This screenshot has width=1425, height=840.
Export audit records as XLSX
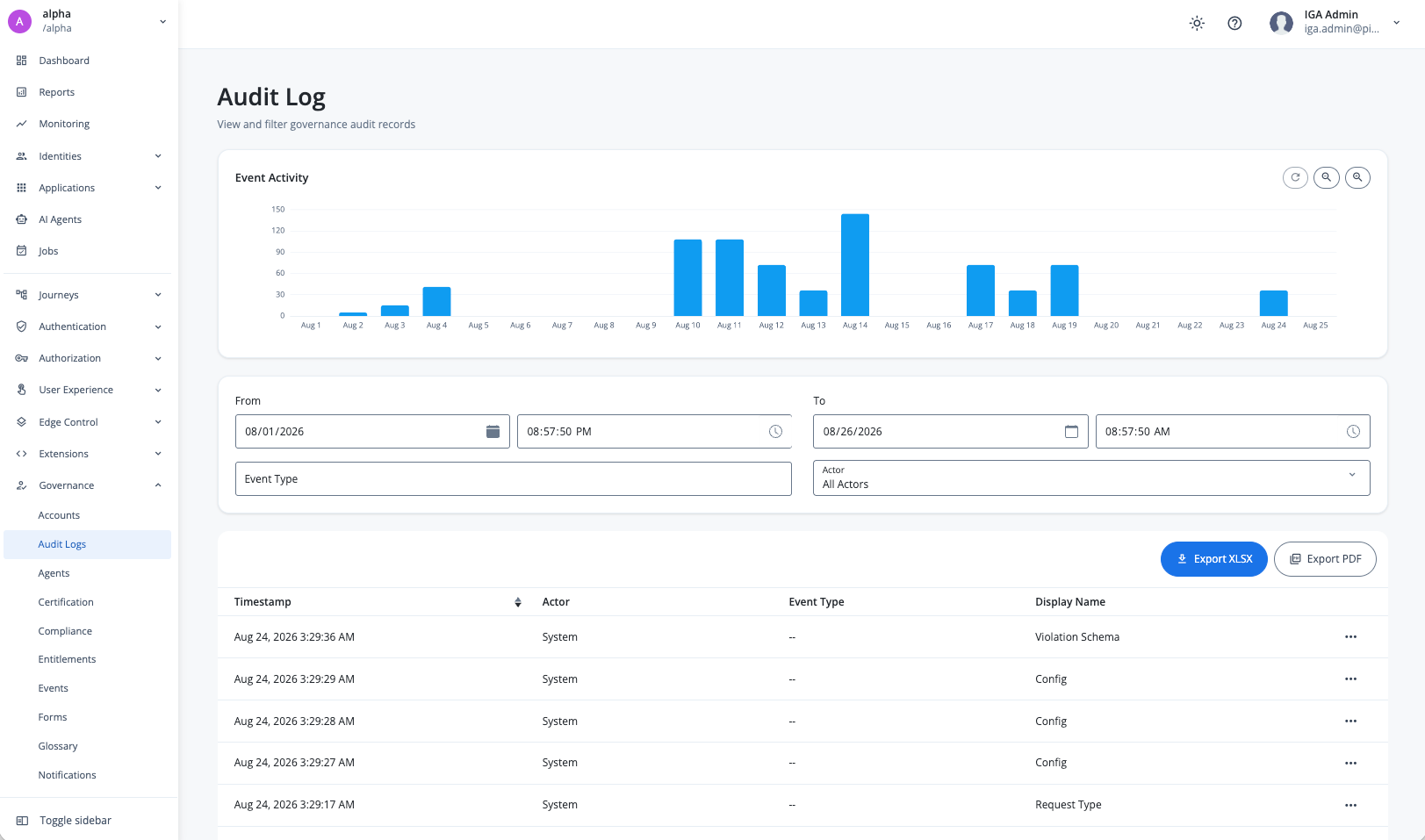(x=1214, y=559)
